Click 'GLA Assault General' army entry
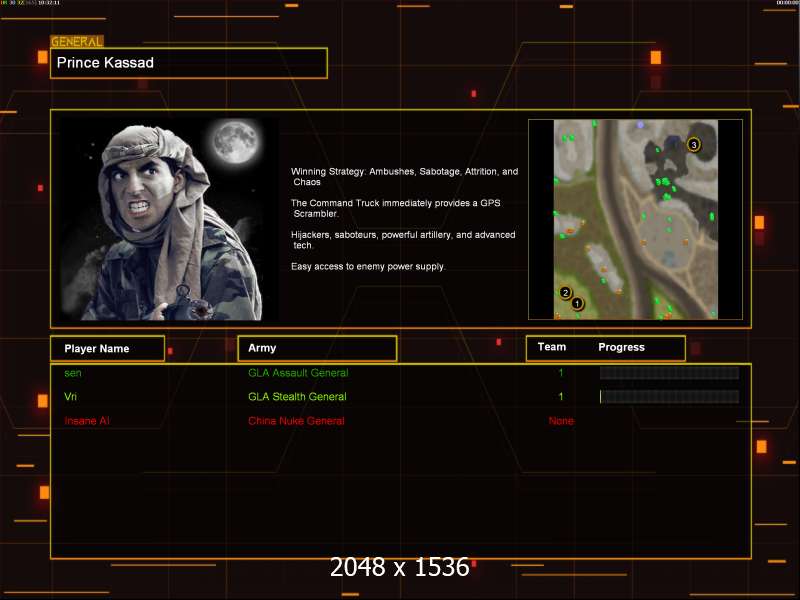This screenshot has height=600, width=800. (298, 373)
